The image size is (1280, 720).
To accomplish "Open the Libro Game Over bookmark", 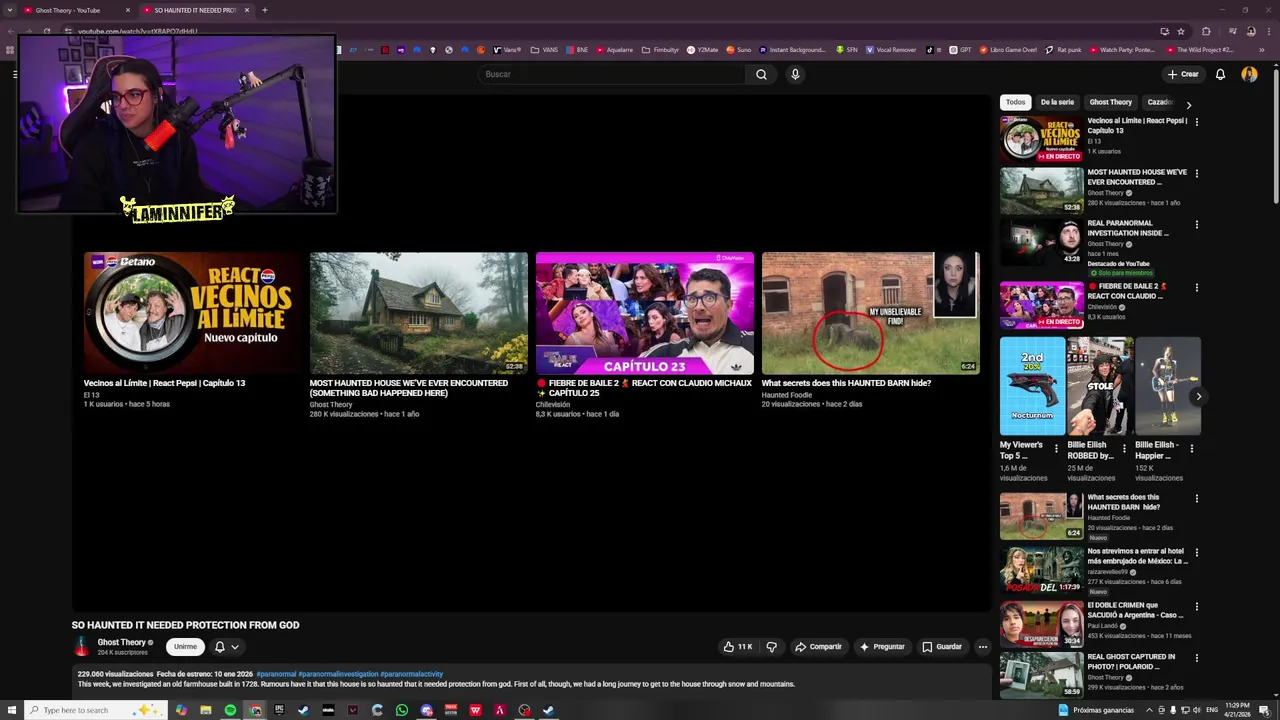I will coord(1008,50).
